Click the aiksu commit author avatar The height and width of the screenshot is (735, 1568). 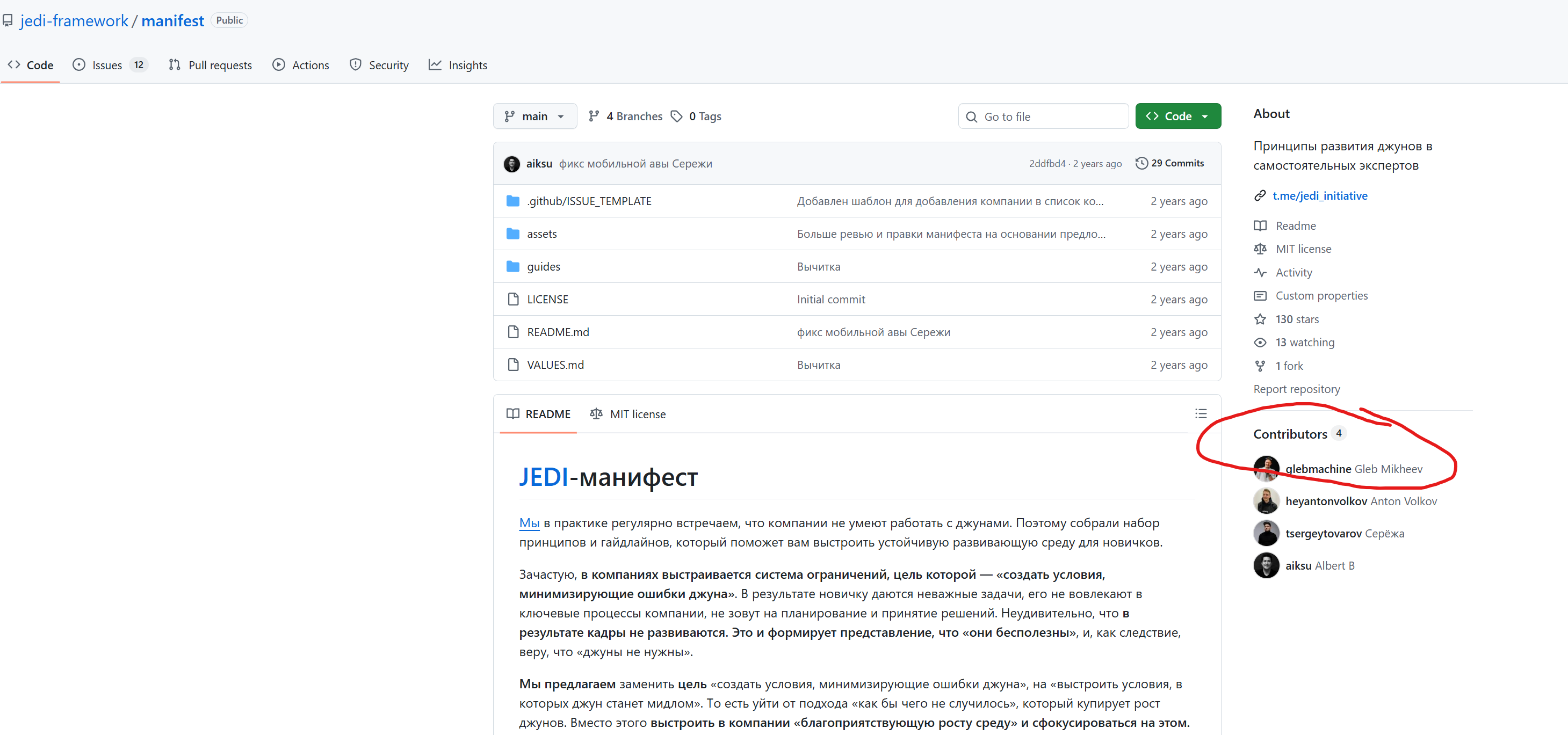click(x=511, y=164)
